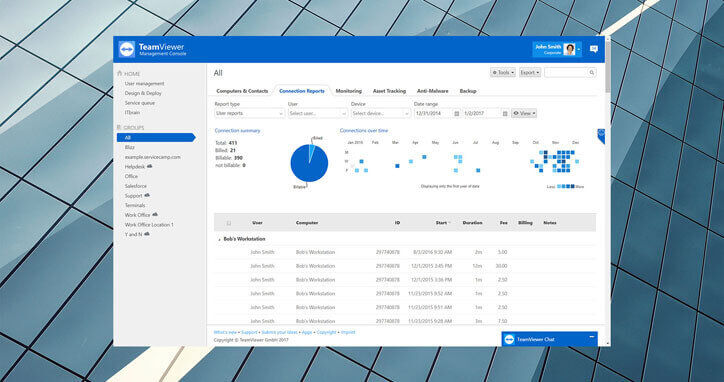Open the Report type dropdown
The width and height of the screenshot is (724, 382).
click(249, 113)
